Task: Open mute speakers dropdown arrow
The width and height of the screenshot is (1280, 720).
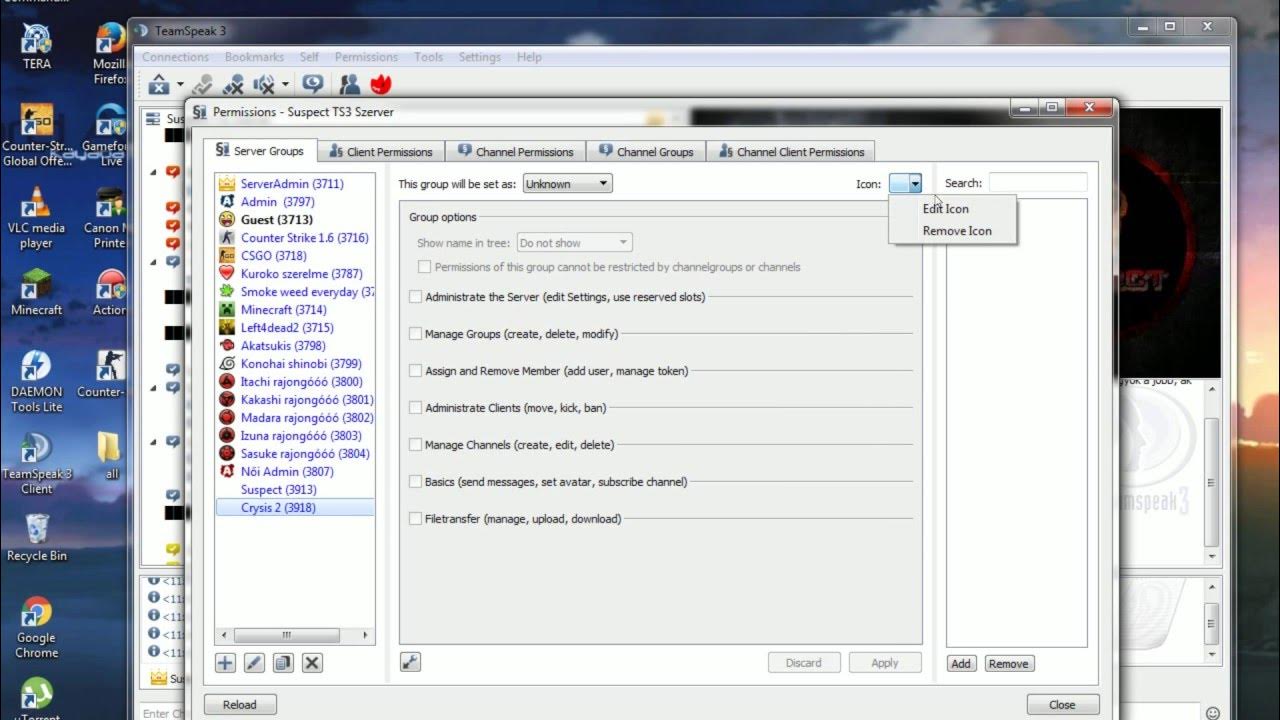Action: [285, 85]
